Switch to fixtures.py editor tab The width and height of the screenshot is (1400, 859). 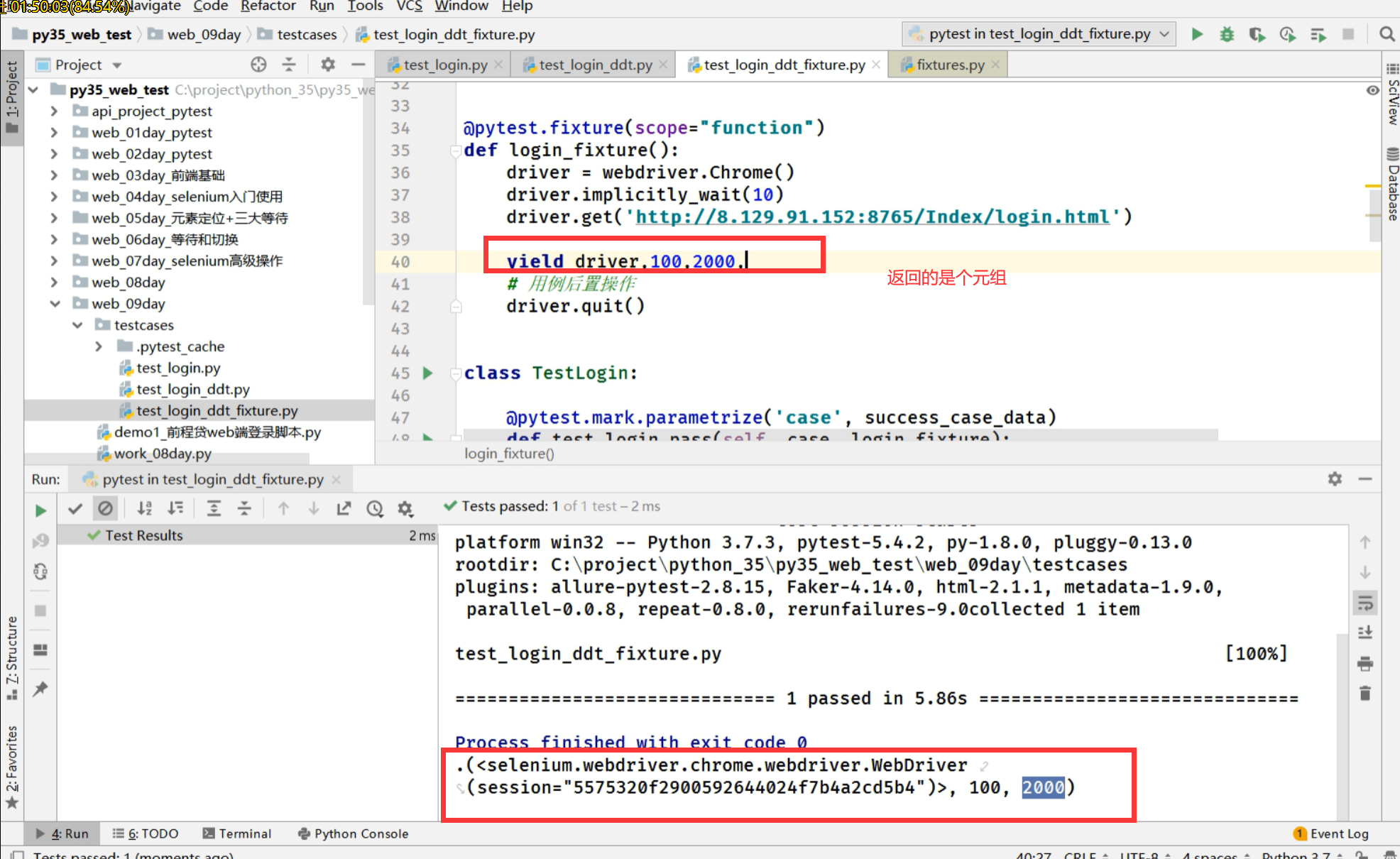(x=950, y=65)
